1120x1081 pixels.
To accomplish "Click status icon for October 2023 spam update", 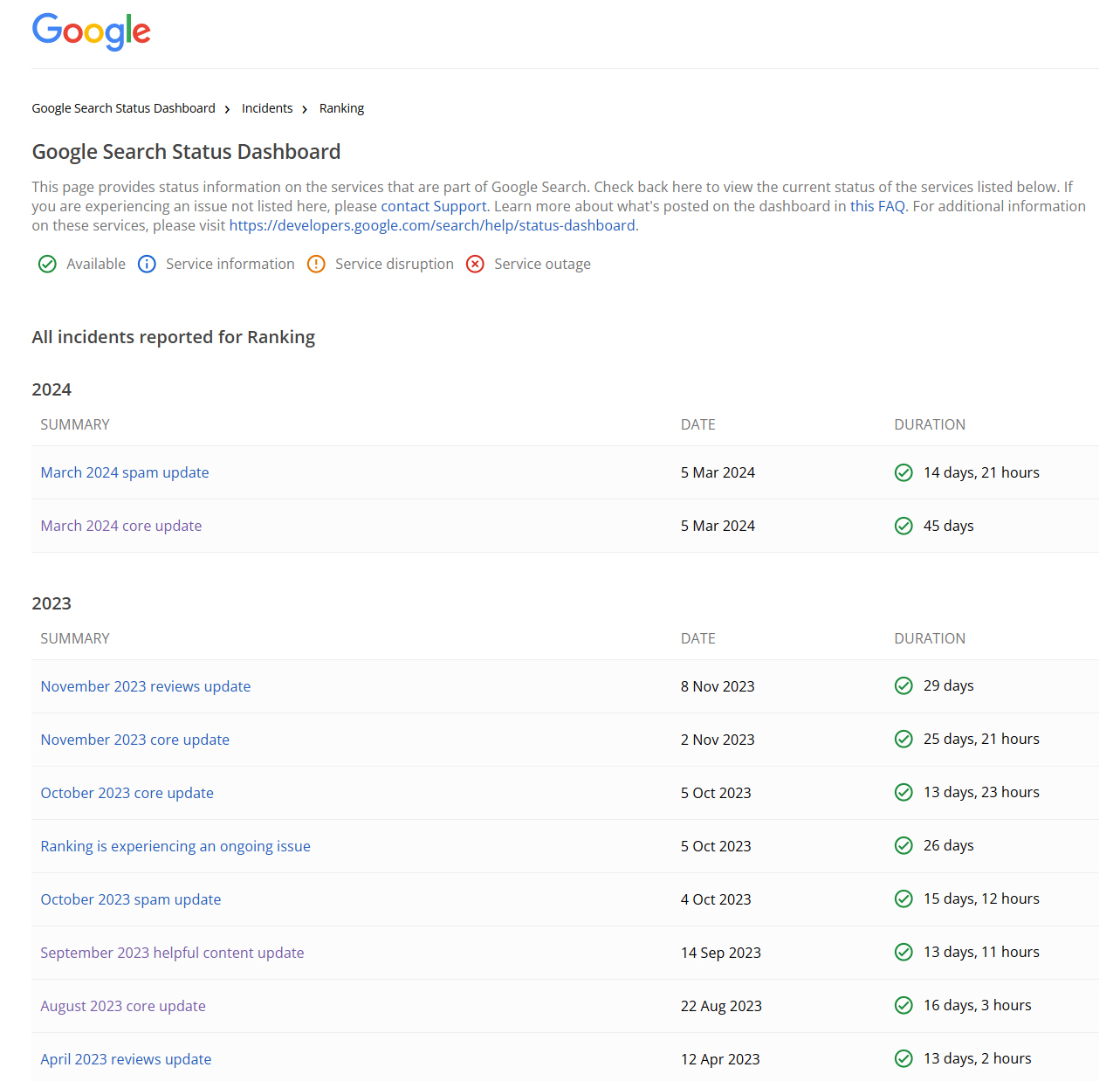I will tap(904, 899).
